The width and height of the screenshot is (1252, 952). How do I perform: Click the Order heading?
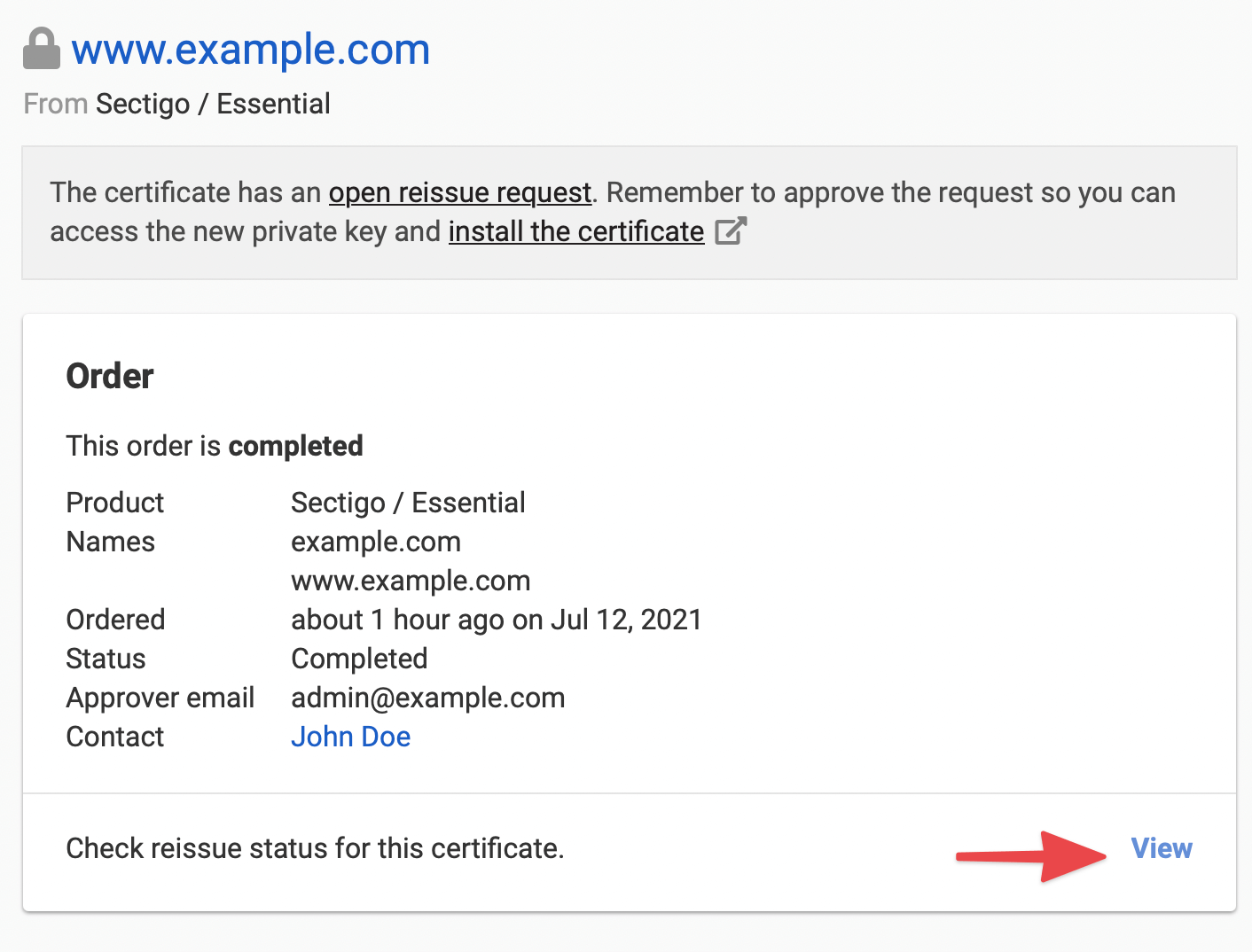point(110,377)
